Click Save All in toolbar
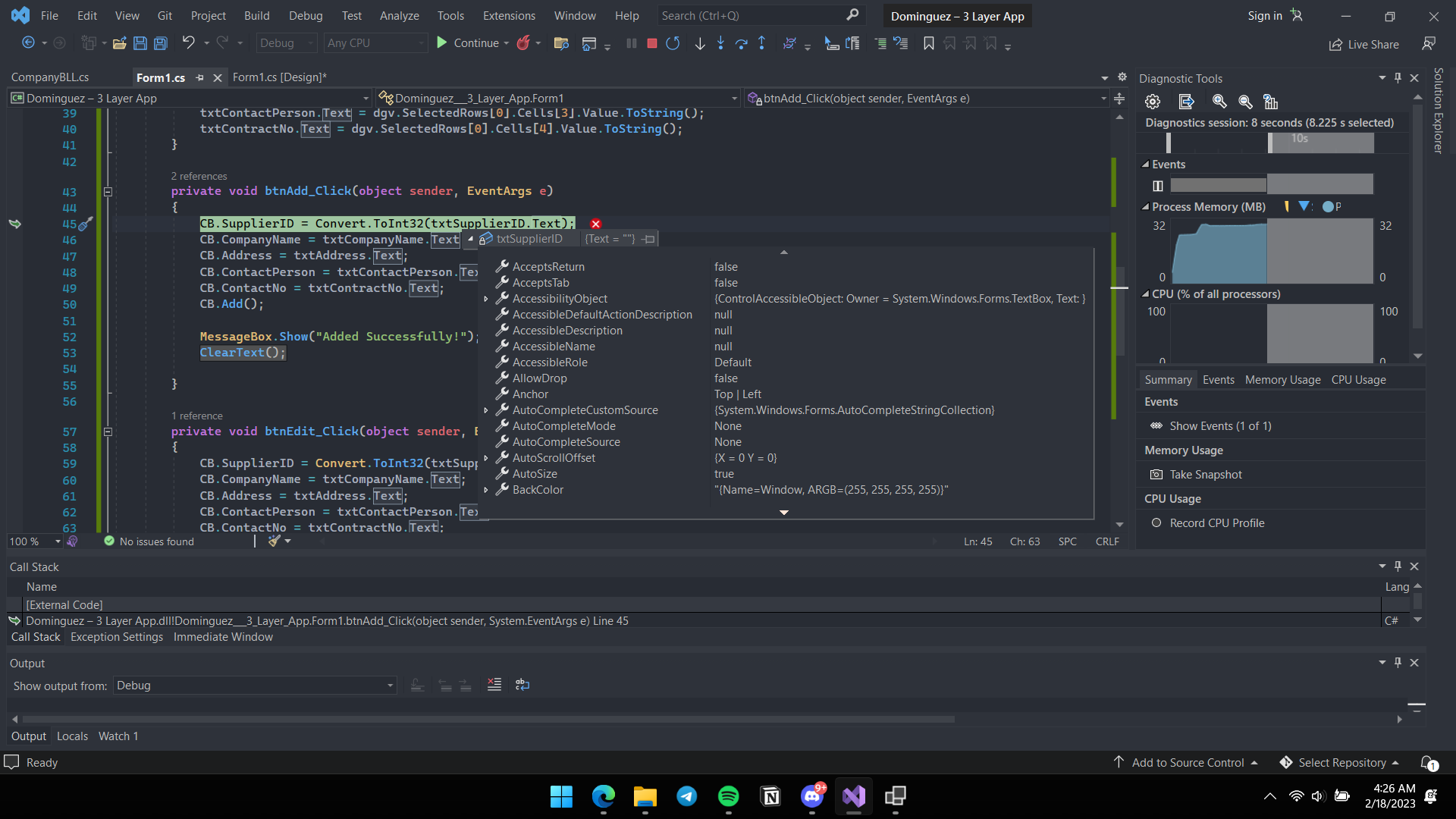 pyautogui.click(x=161, y=43)
